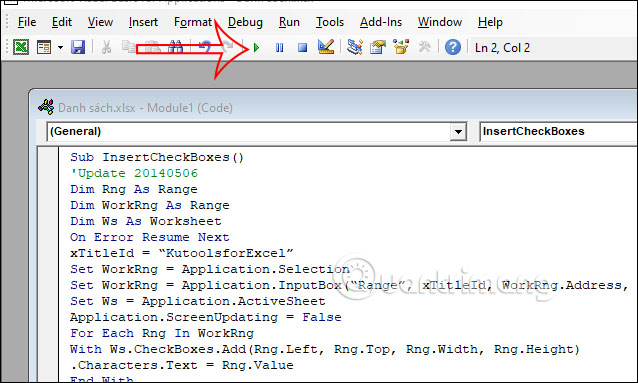Toggle Design Mode icon

point(326,47)
